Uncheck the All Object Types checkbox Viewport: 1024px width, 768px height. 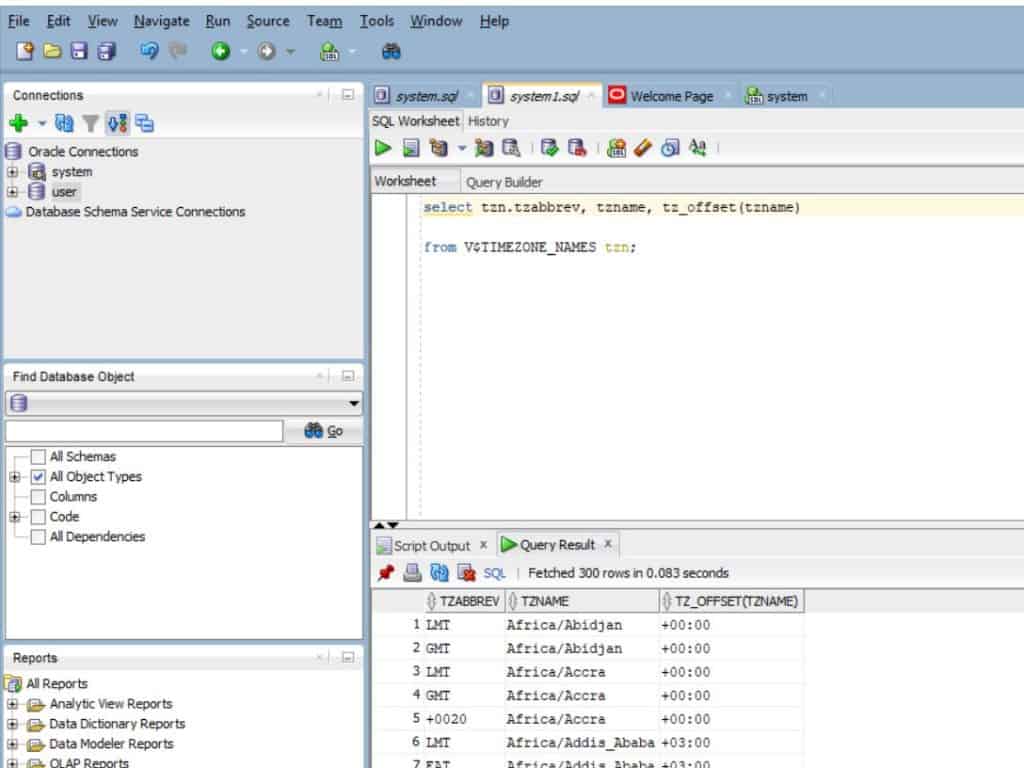coord(39,476)
